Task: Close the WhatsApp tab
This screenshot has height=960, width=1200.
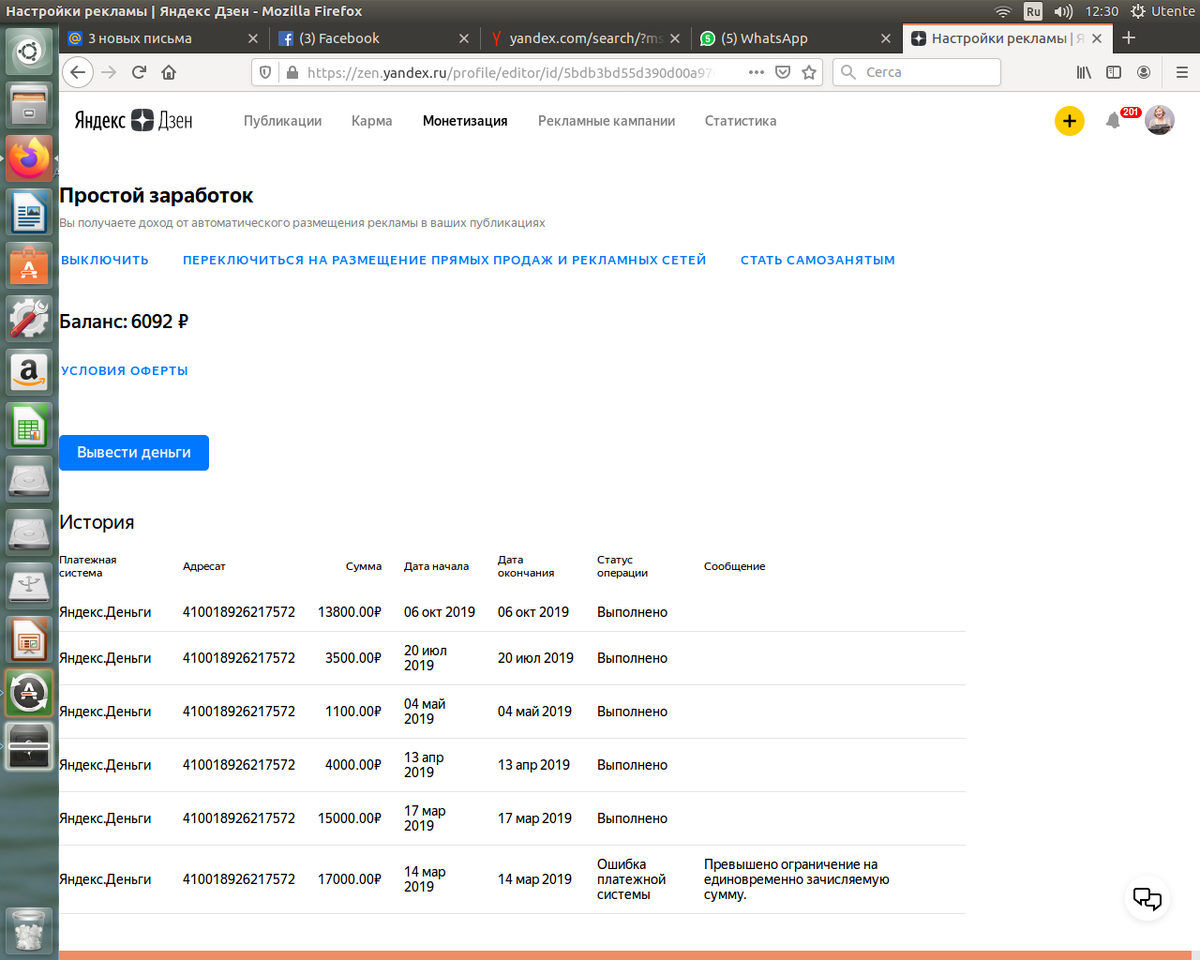Action: coord(885,38)
